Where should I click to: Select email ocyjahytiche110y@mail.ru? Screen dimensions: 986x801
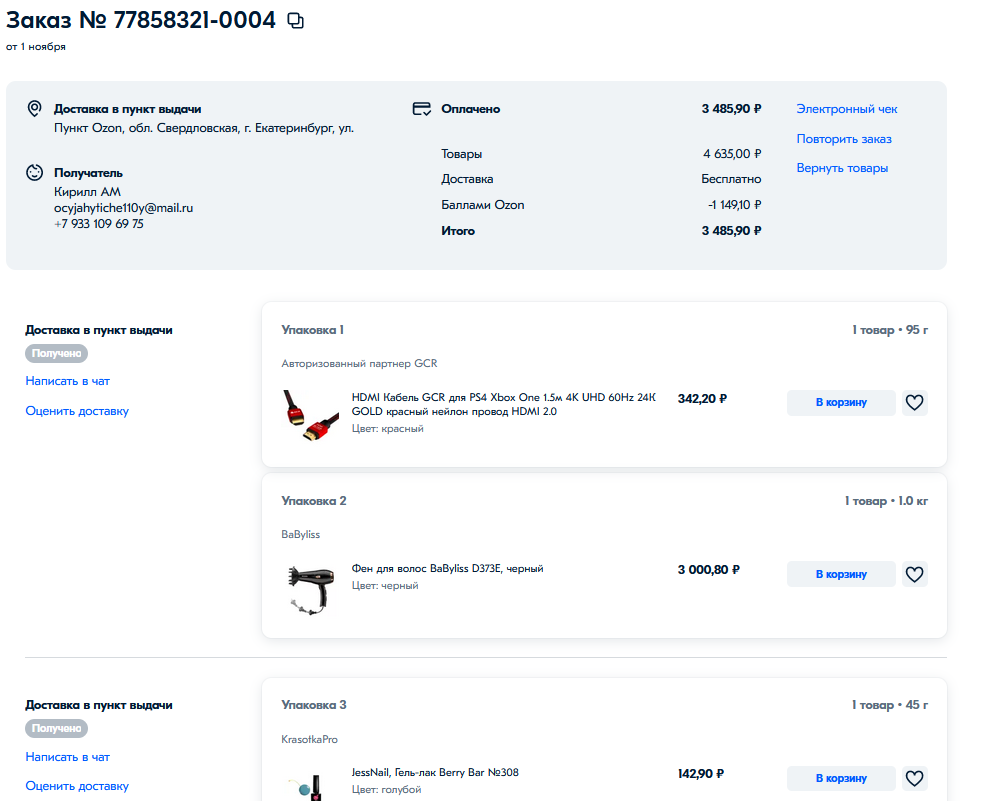123,208
